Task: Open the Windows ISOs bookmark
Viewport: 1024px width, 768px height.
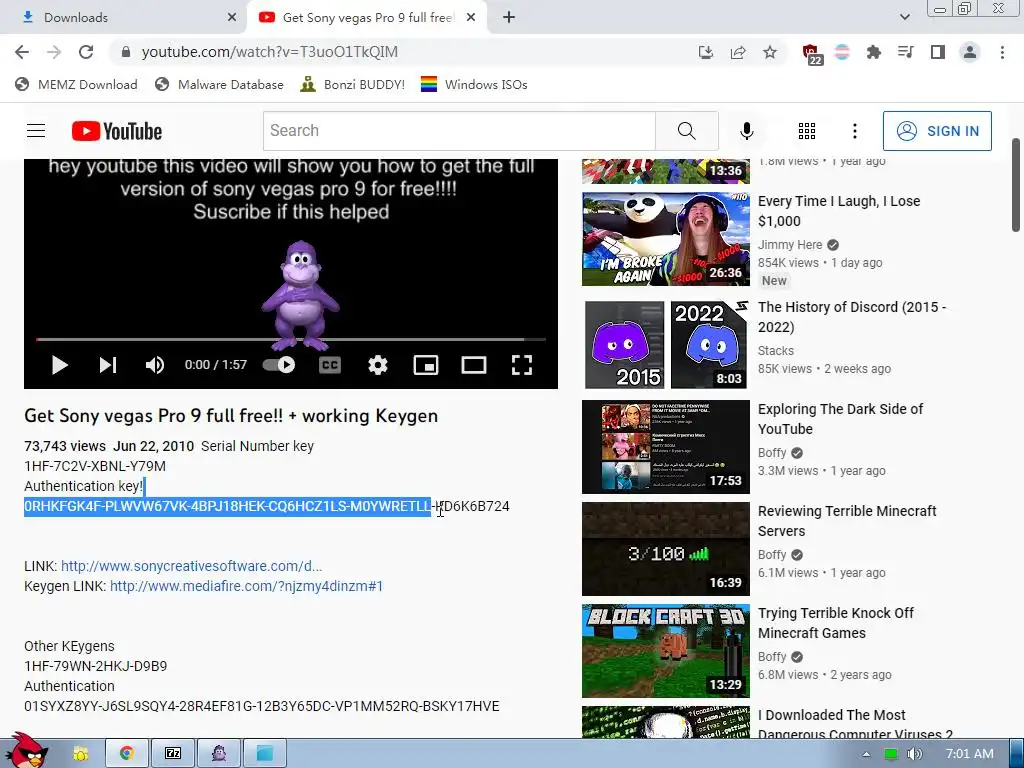Action: (x=474, y=84)
